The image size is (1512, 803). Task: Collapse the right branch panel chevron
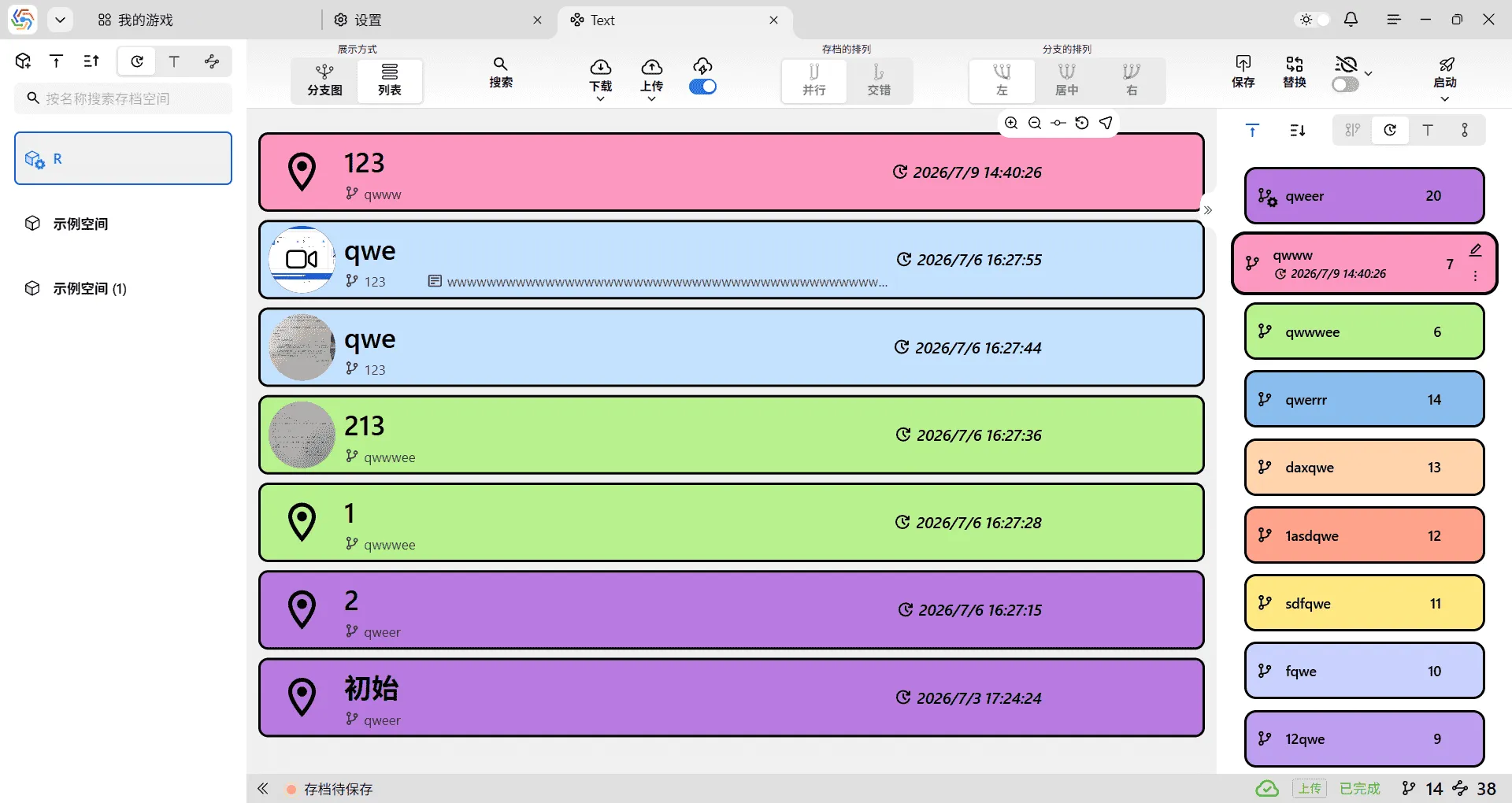click(x=1208, y=210)
